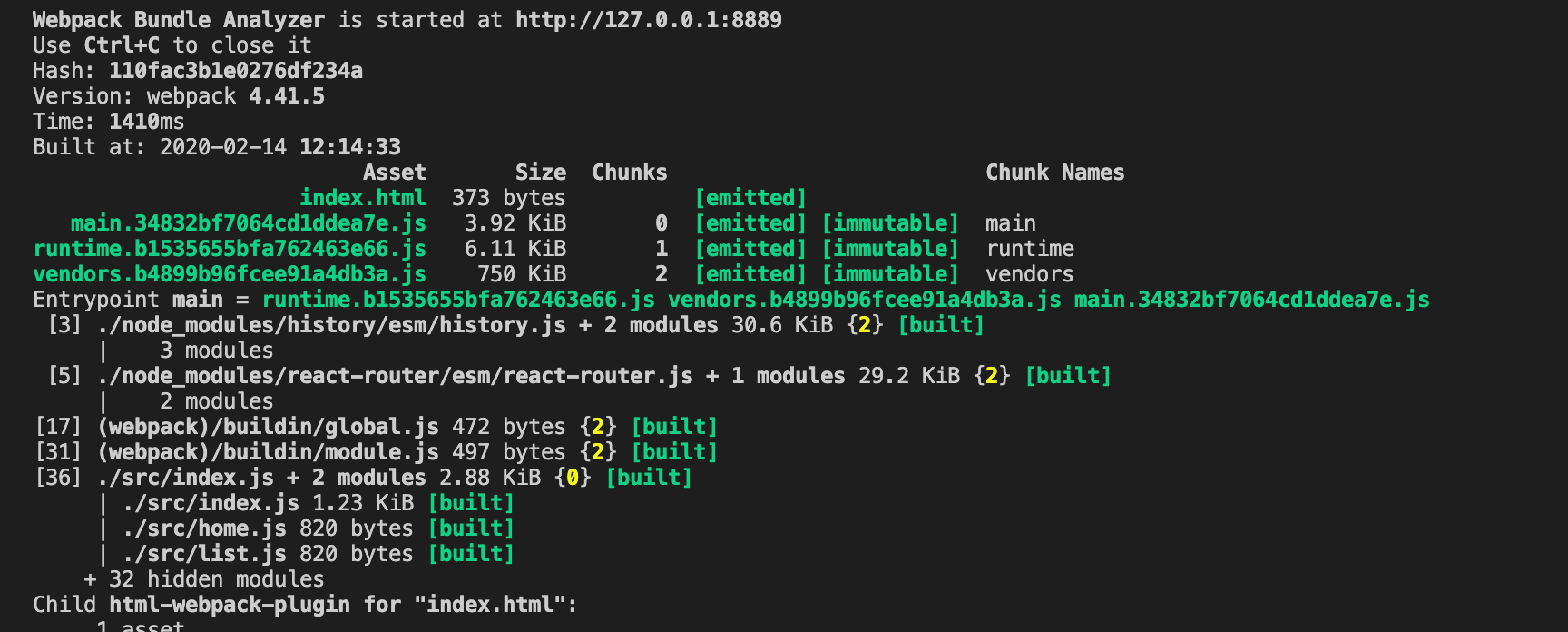Click the Chunk Names column header
Image resolution: width=1568 pixels, height=632 pixels.
point(1054,173)
